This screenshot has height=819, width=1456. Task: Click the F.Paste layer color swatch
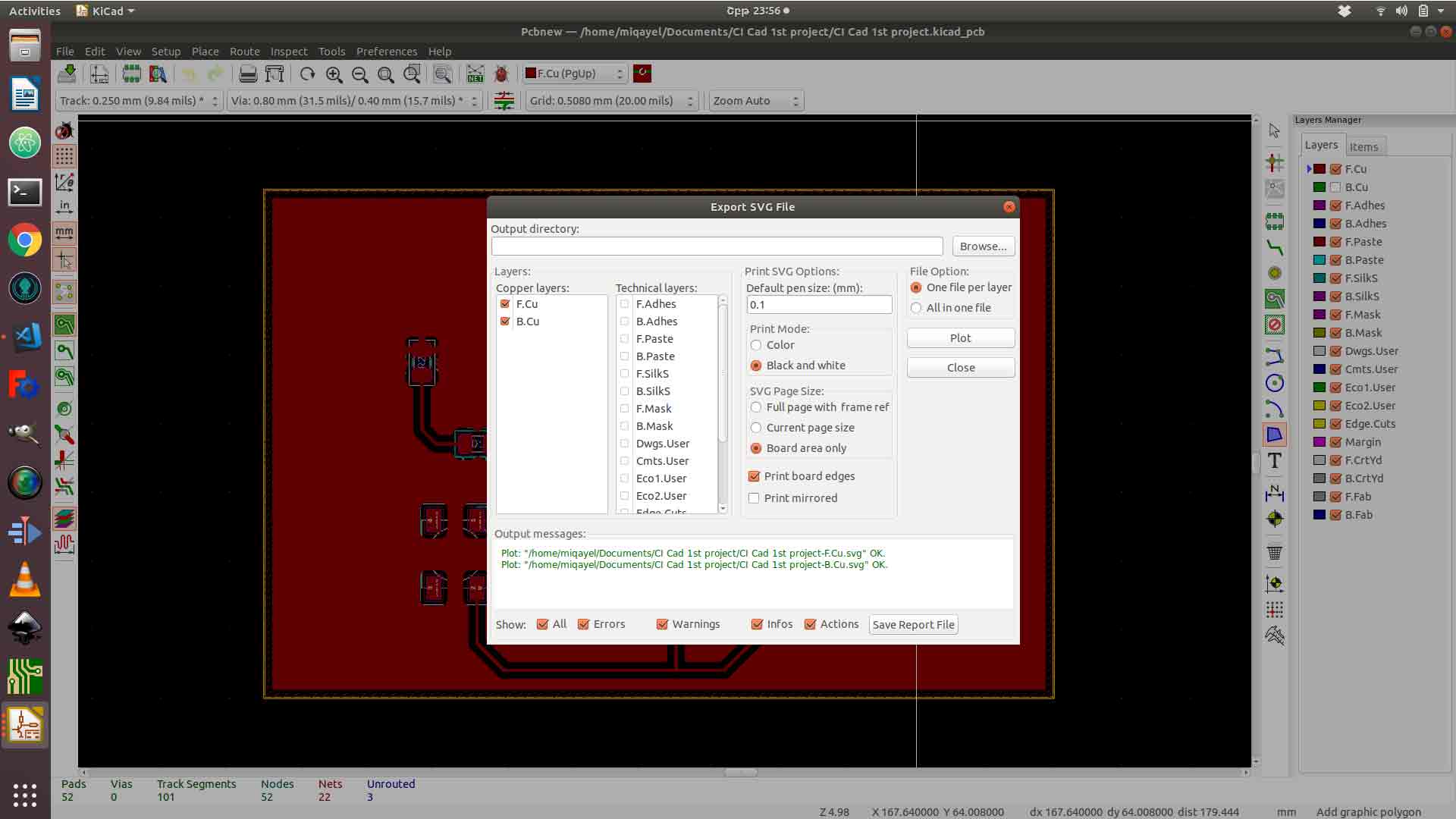[x=1319, y=242]
